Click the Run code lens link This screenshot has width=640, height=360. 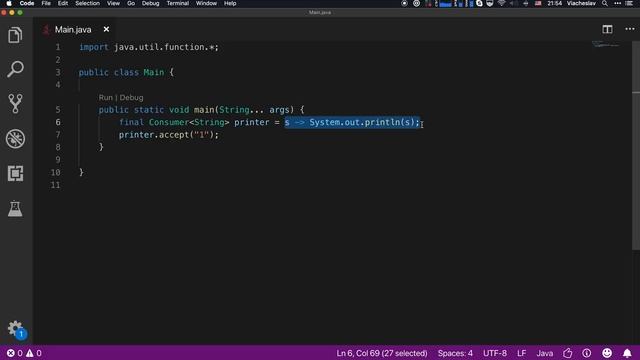tap(105, 98)
